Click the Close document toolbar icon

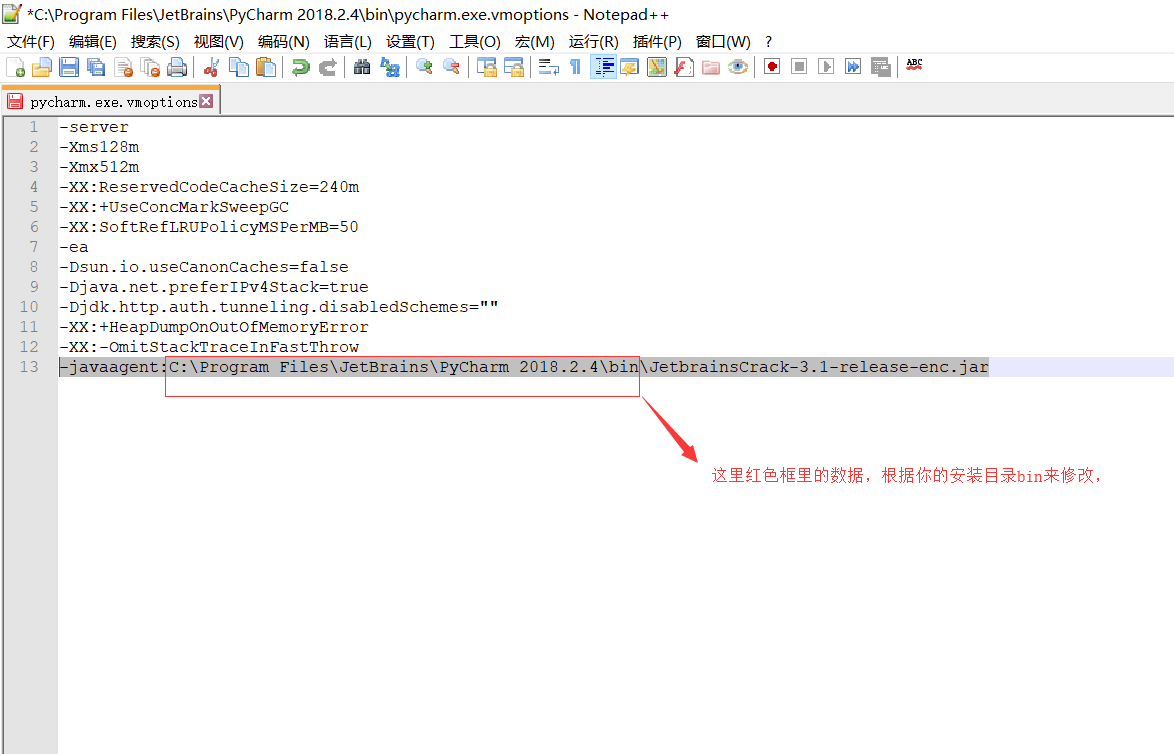pyautogui.click(x=124, y=67)
